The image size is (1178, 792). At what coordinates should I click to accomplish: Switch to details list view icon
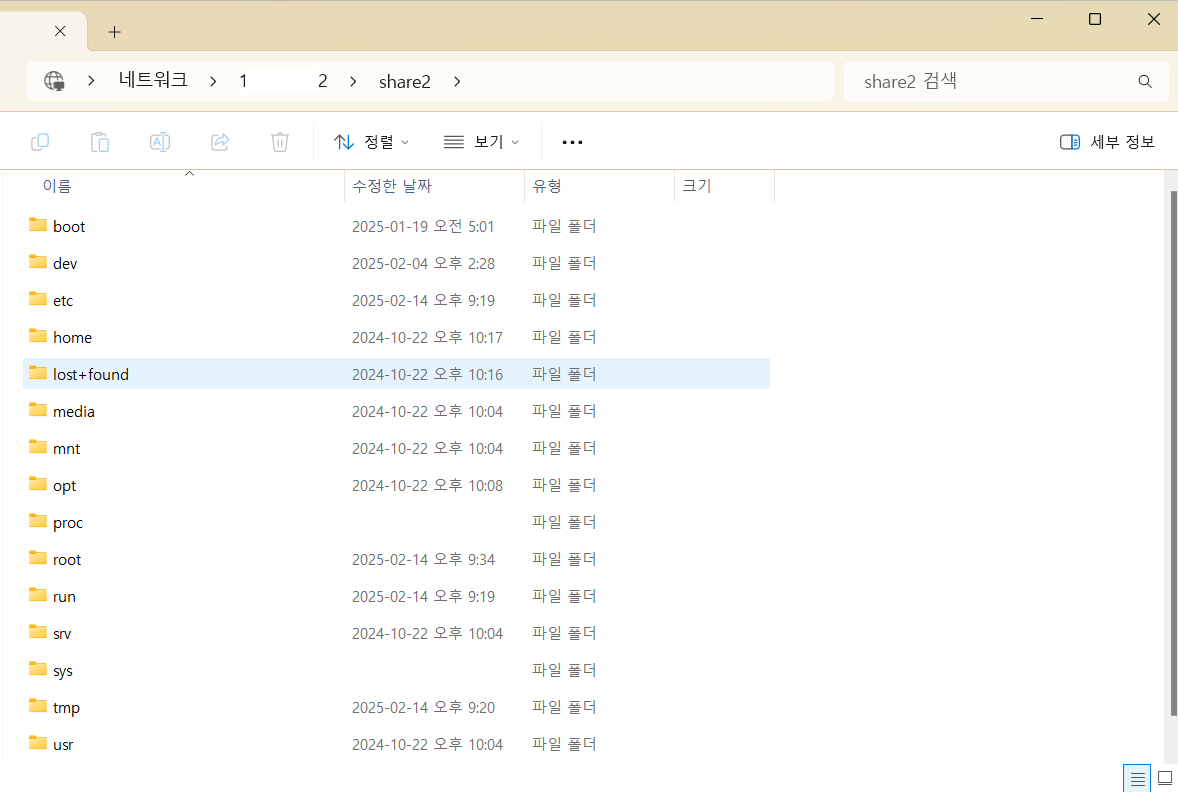click(1137, 778)
